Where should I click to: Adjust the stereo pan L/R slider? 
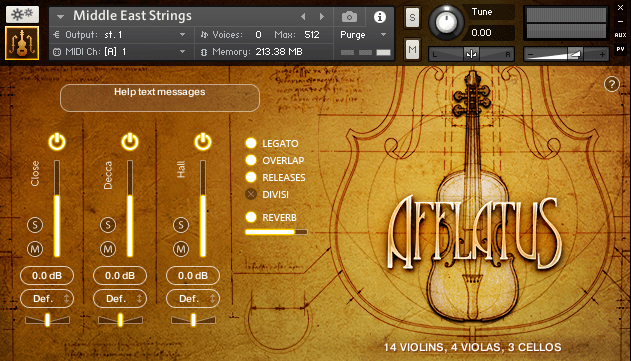[471, 54]
